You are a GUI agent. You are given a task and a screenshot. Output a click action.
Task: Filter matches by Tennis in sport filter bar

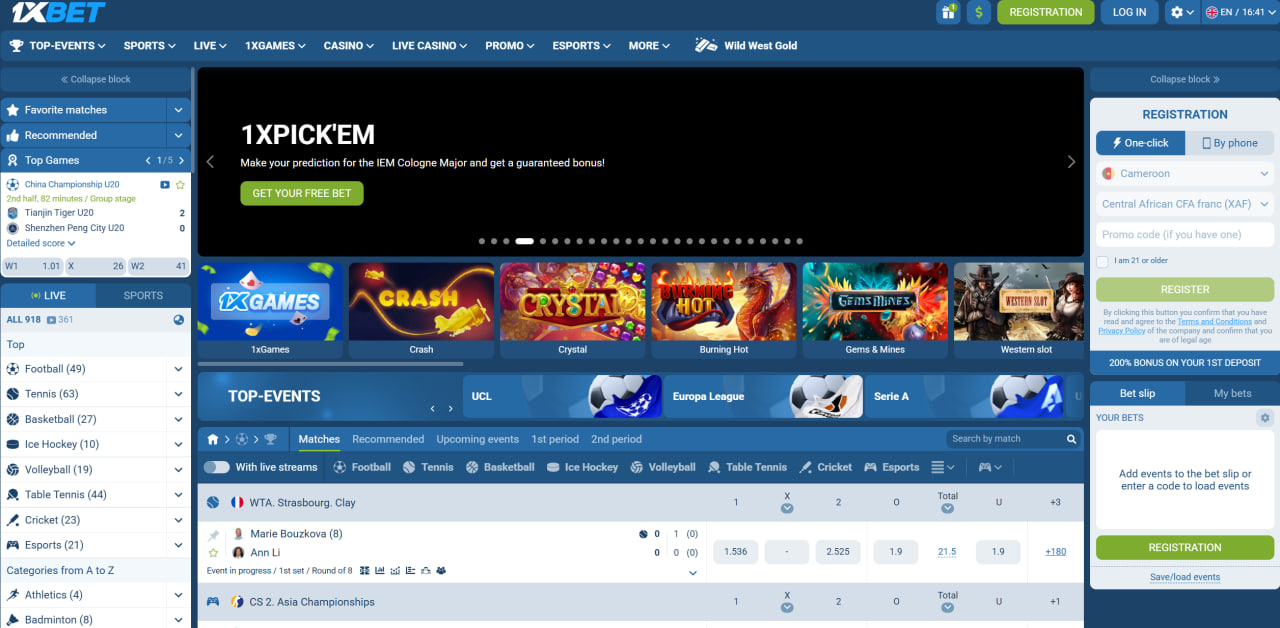coord(428,467)
